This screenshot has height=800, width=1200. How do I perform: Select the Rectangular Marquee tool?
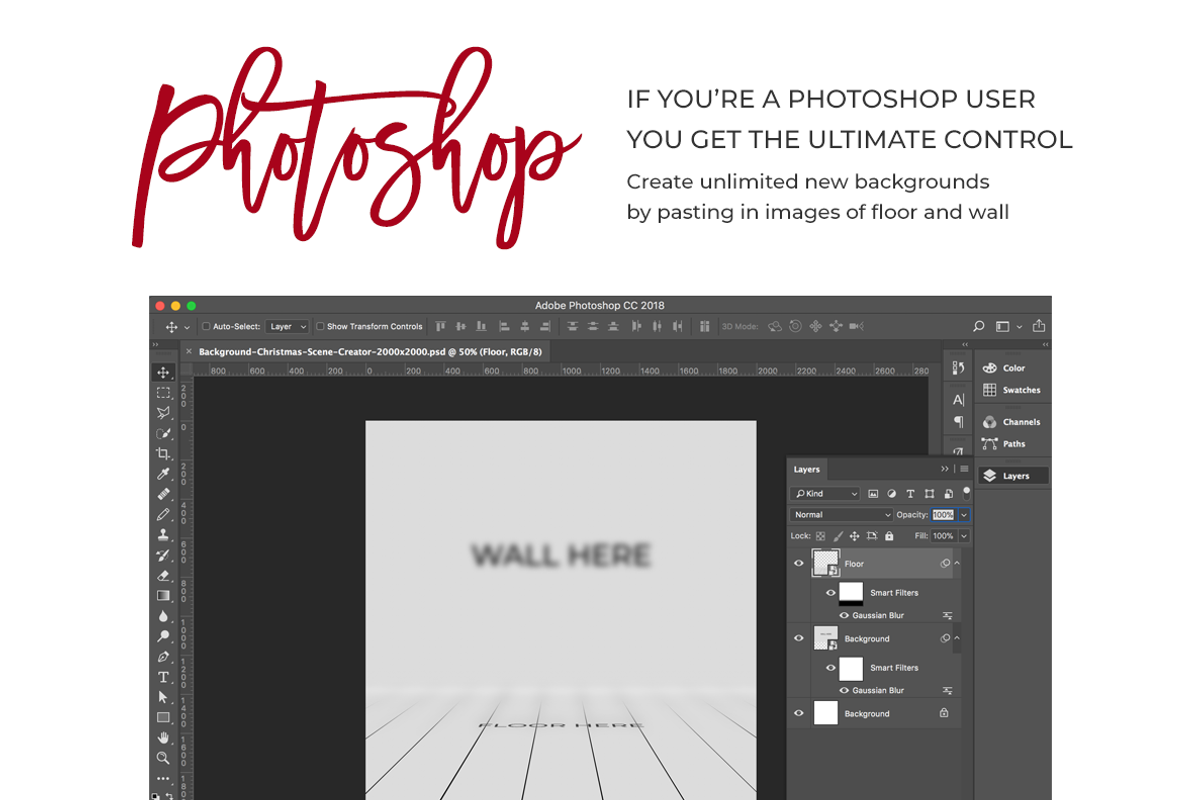(x=163, y=393)
